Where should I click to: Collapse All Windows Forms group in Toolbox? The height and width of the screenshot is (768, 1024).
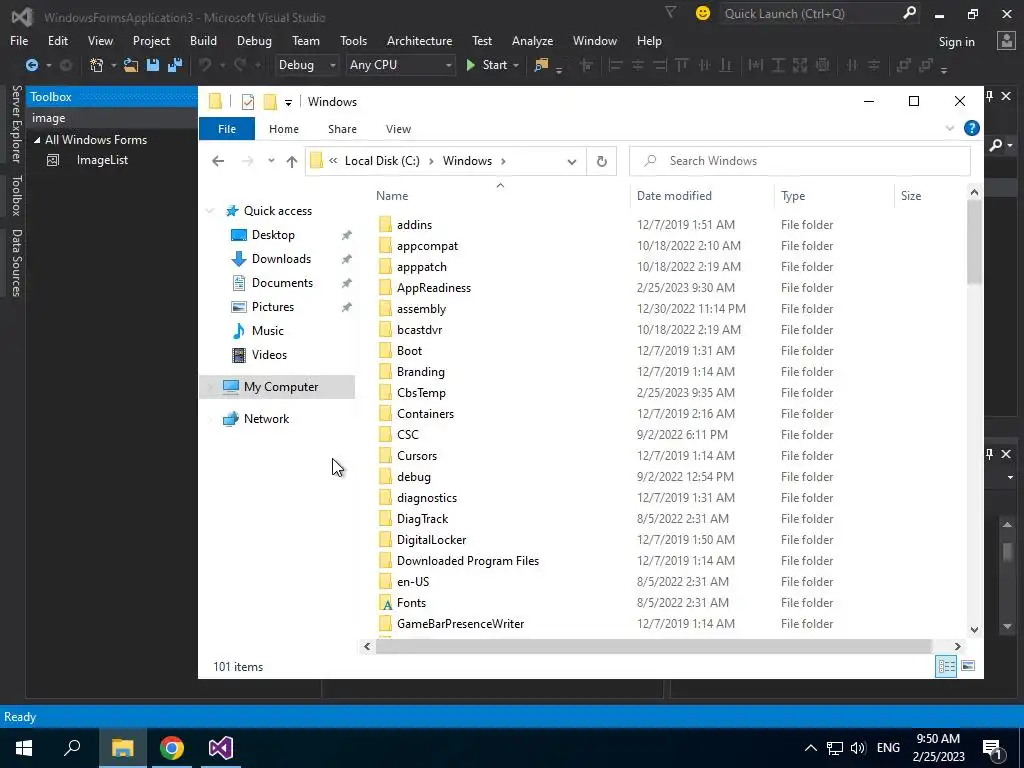pyautogui.click(x=37, y=140)
